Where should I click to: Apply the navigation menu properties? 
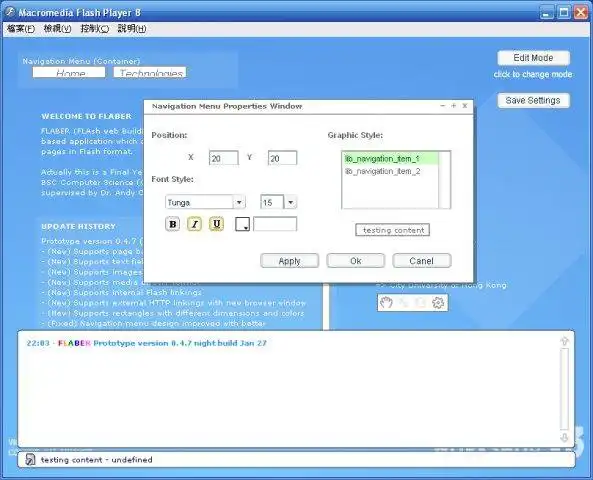coord(290,261)
